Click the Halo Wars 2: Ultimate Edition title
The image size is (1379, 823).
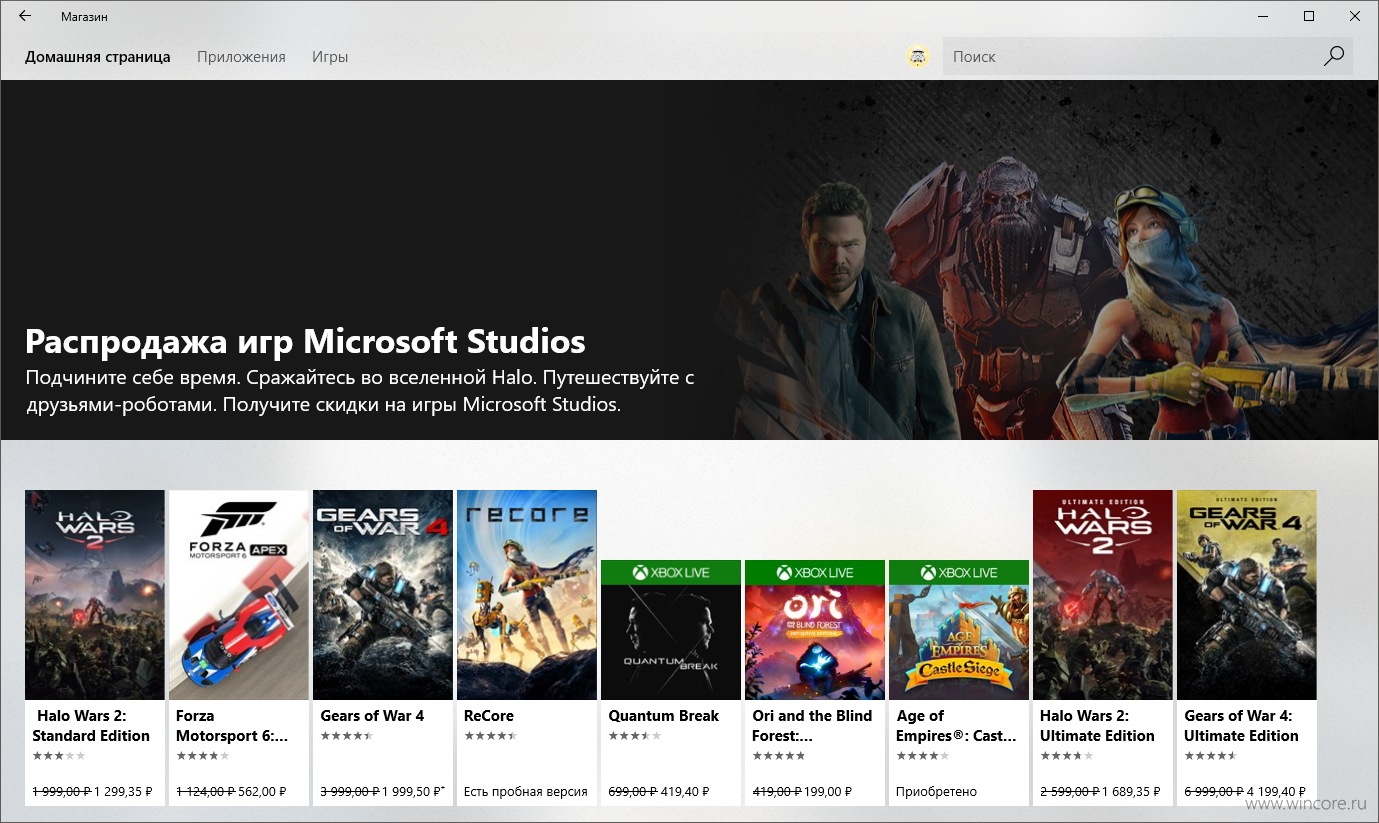click(x=1097, y=726)
